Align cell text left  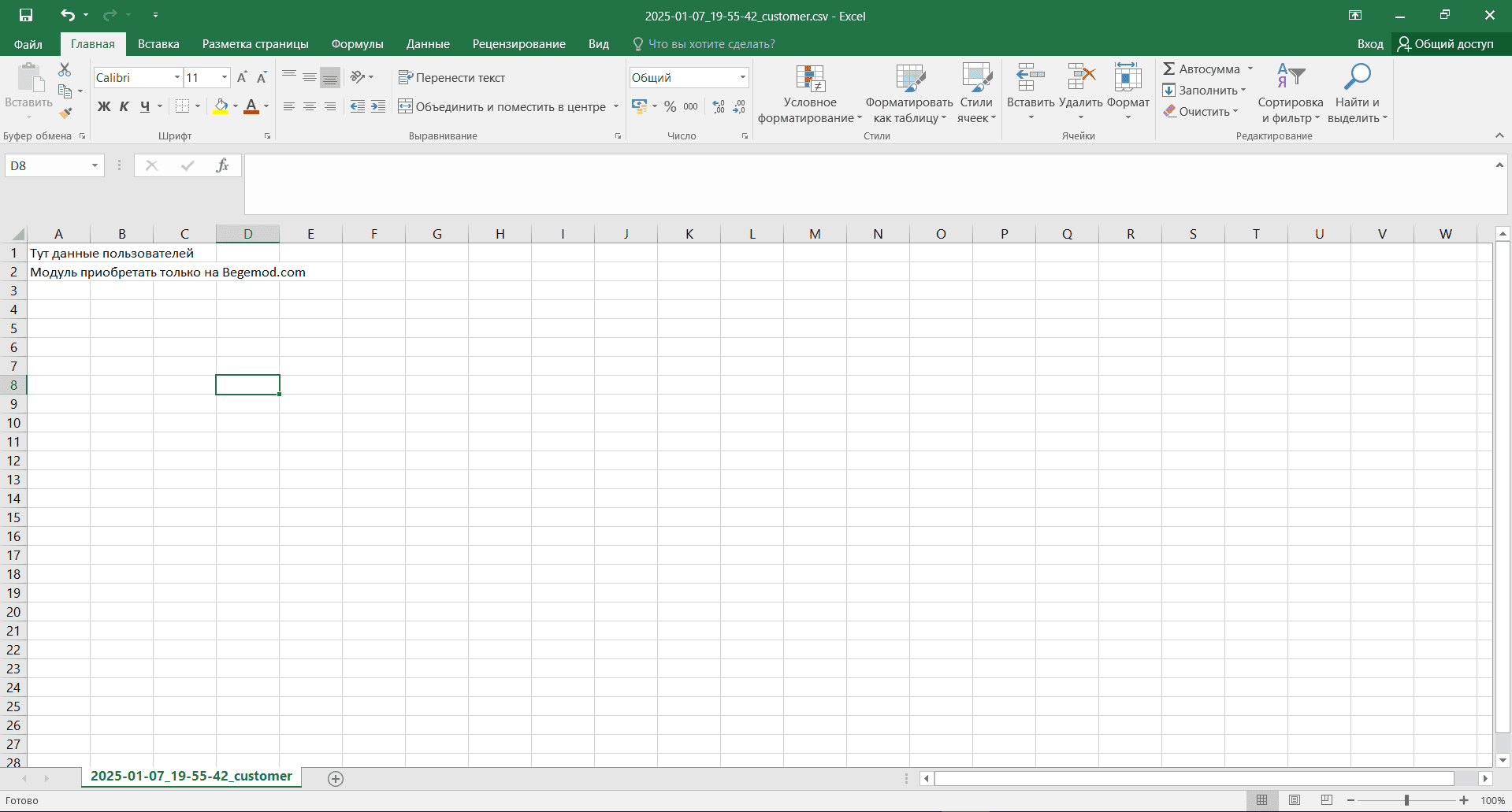click(289, 106)
